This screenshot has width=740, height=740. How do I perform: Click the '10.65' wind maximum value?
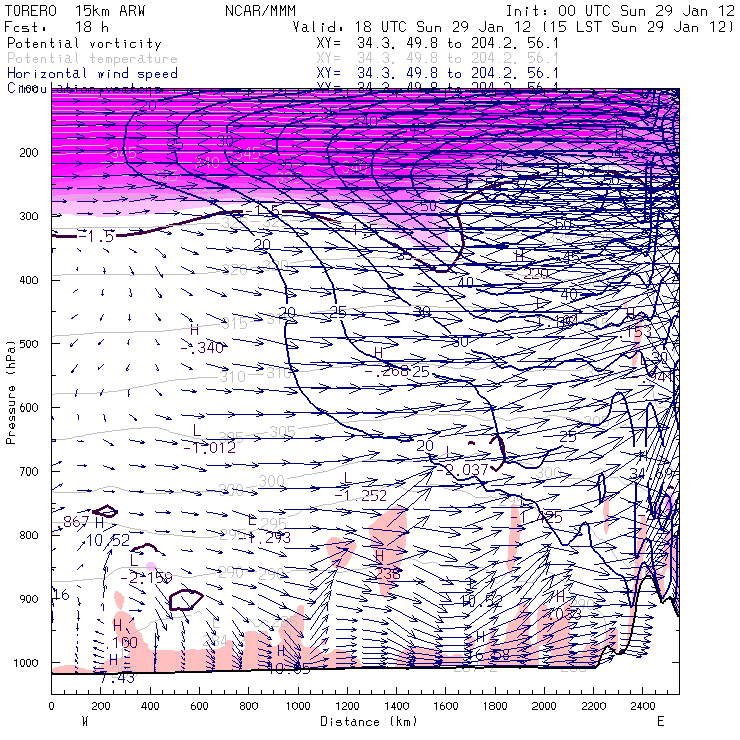(289, 669)
